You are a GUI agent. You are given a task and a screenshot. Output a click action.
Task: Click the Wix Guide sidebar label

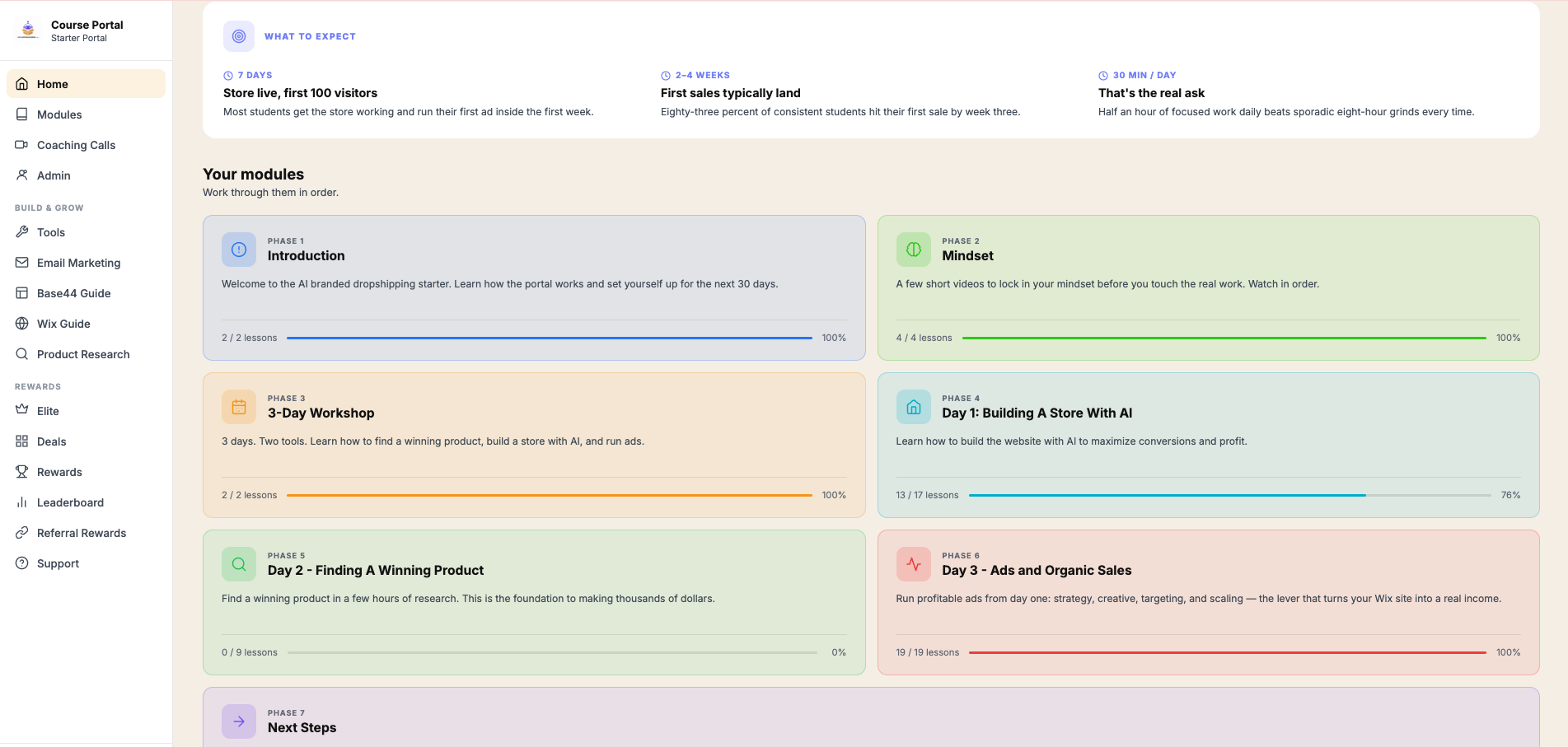(x=63, y=324)
